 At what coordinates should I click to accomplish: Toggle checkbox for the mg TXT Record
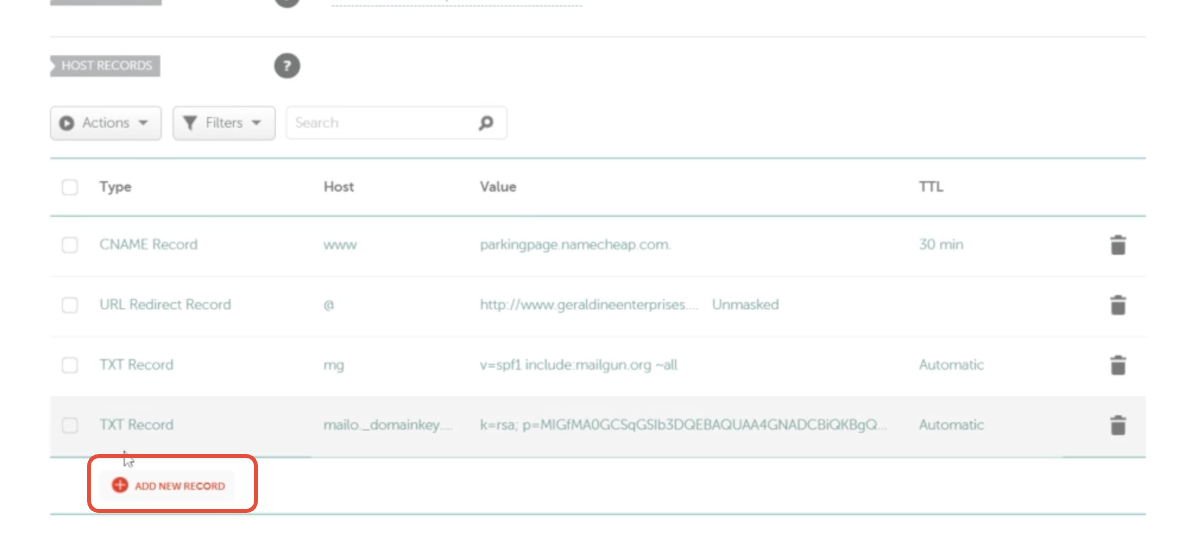pyautogui.click(x=70, y=365)
